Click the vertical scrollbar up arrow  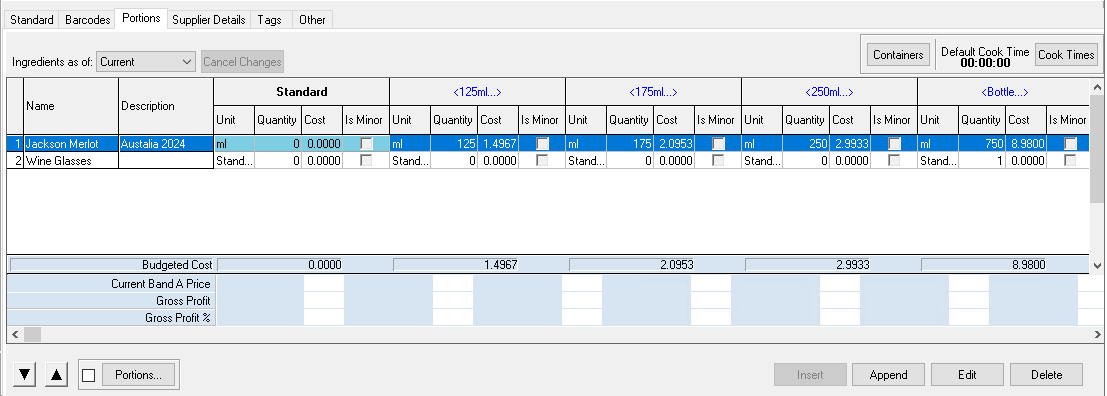tap(1096, 87)
